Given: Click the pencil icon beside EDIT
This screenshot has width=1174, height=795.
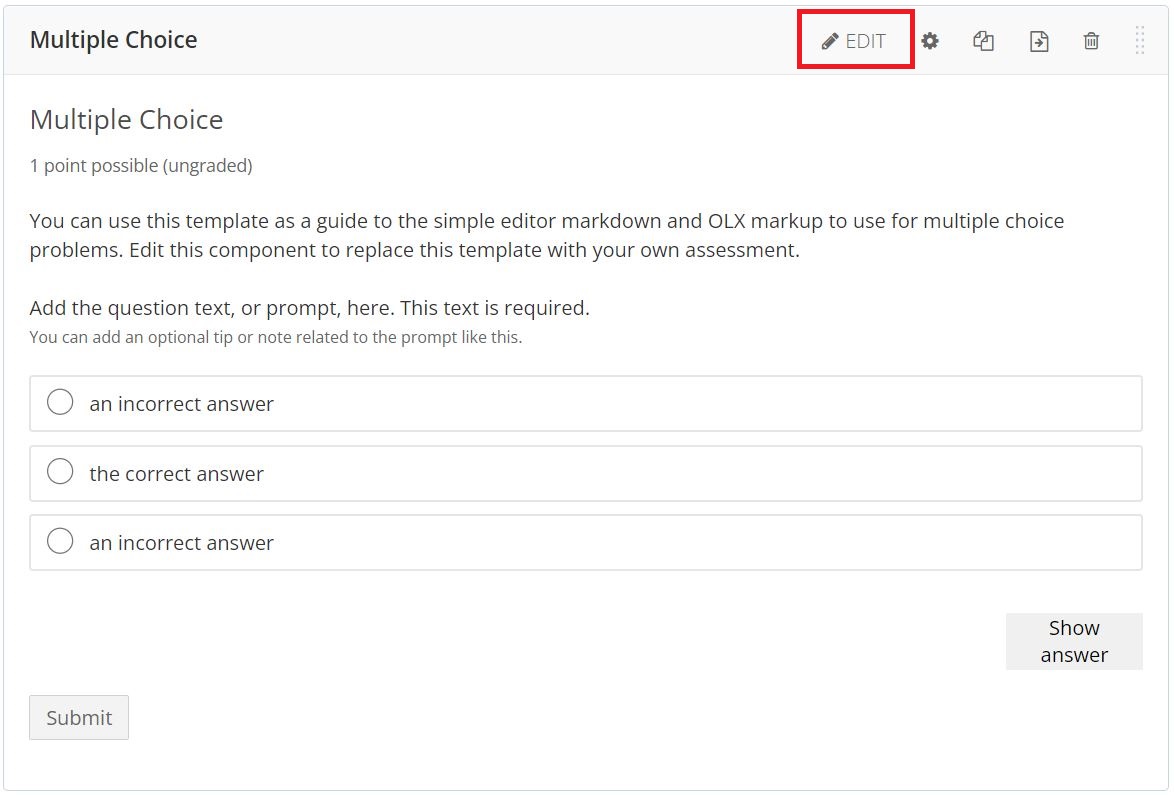Looking at the screenshot, I should 830,41.
